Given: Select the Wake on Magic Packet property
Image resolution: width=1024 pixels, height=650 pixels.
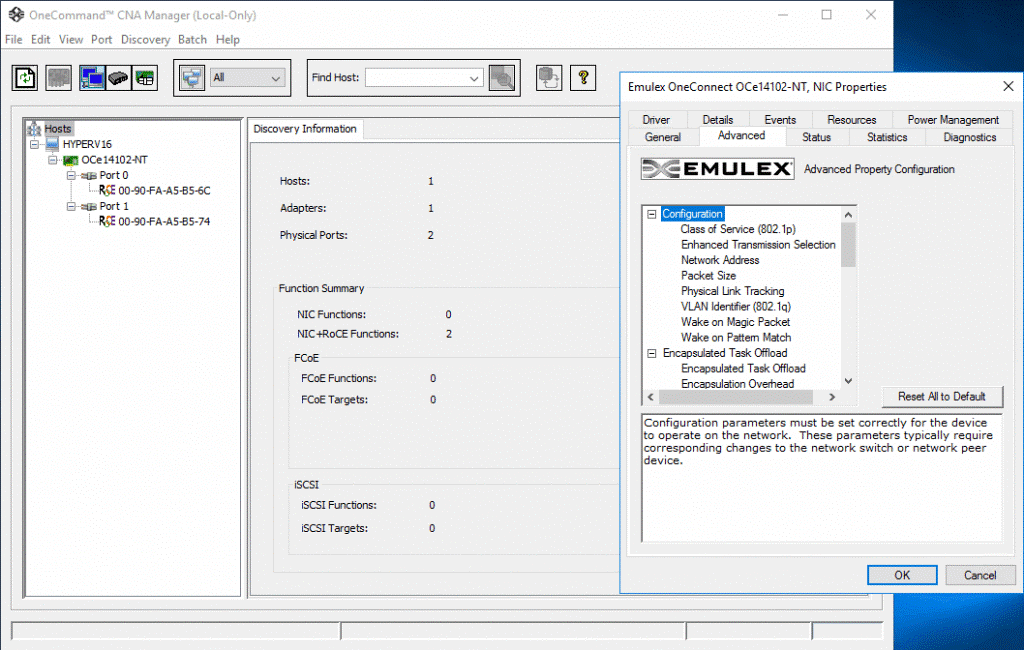Looking at the screenshot, I should (x=735, y=322).
